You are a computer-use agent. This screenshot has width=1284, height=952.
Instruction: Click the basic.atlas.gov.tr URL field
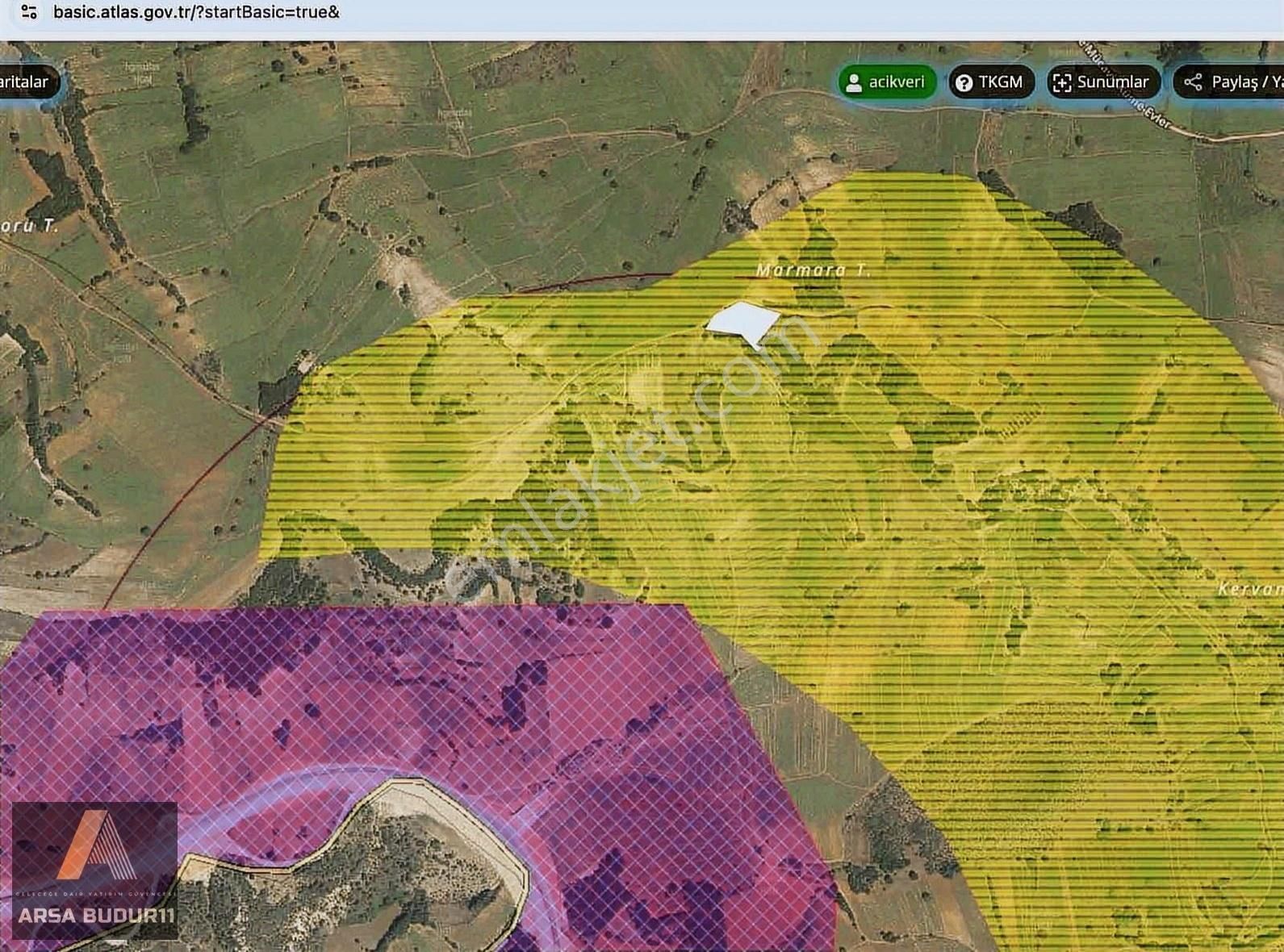click(196, 12)
